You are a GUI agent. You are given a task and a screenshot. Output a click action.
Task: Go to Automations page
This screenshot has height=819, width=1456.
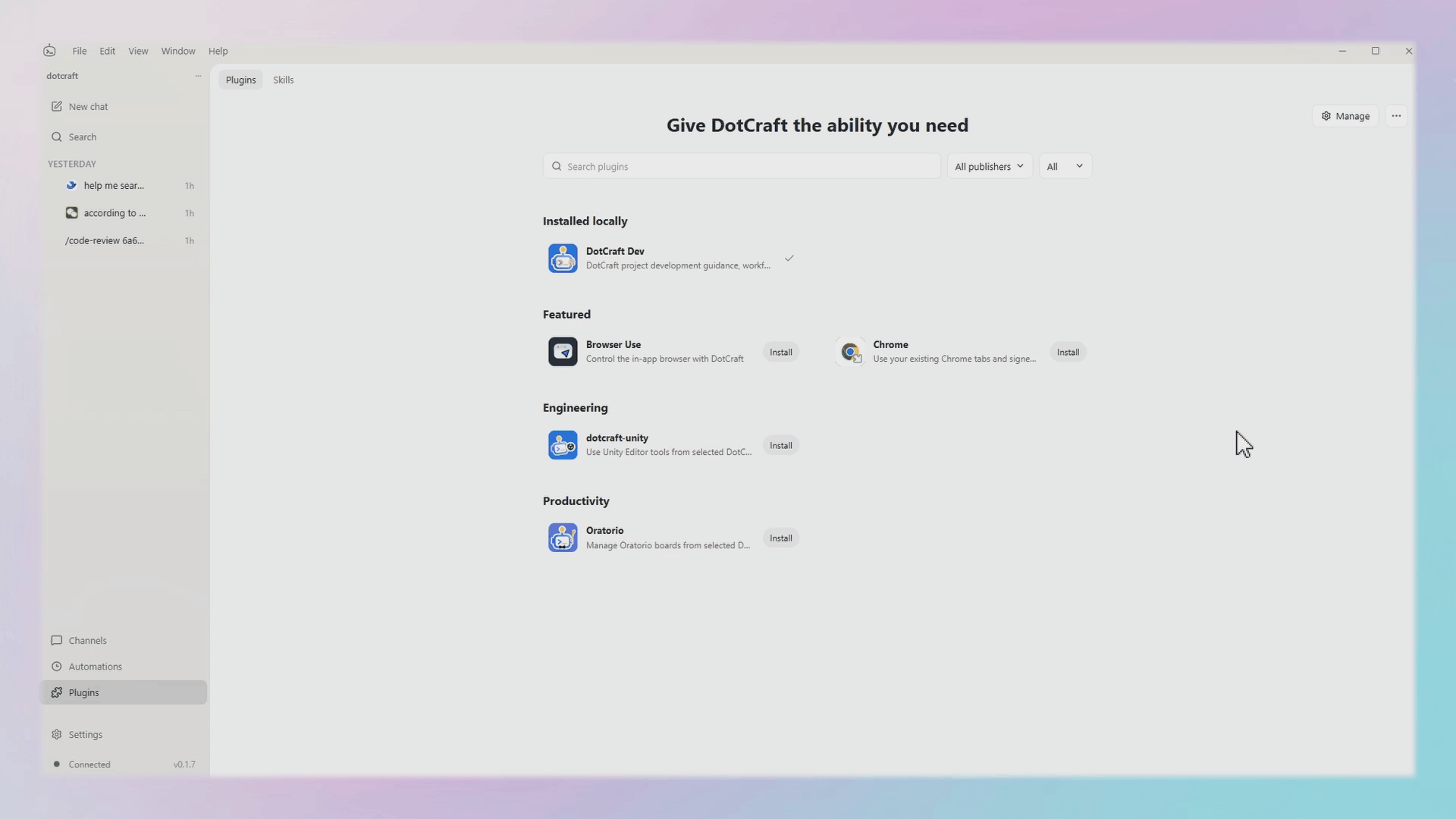(x=124, y=667)
